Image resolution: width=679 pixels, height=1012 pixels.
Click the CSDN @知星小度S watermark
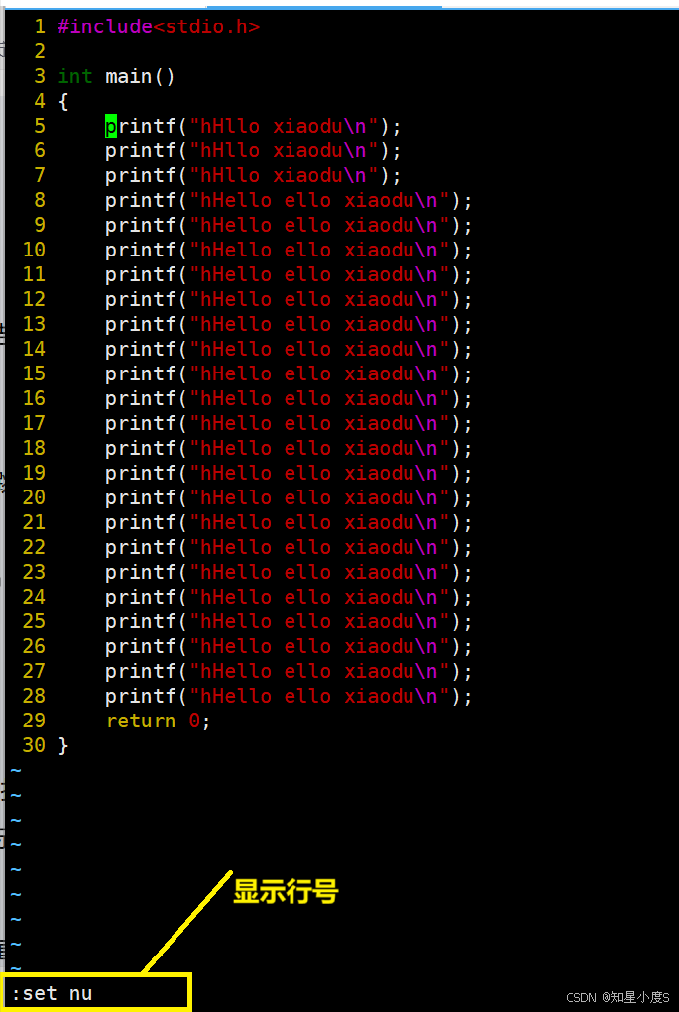tap(618, 997)
